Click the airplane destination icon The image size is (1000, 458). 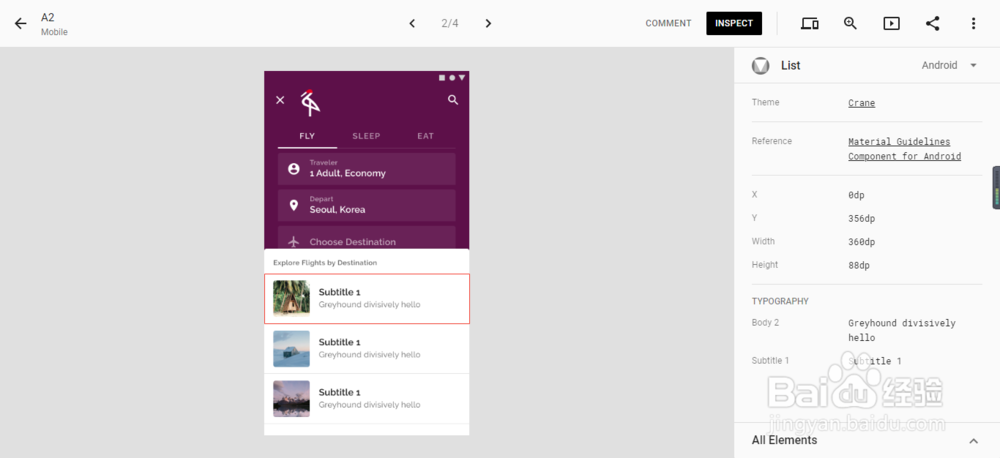(293, 242)
